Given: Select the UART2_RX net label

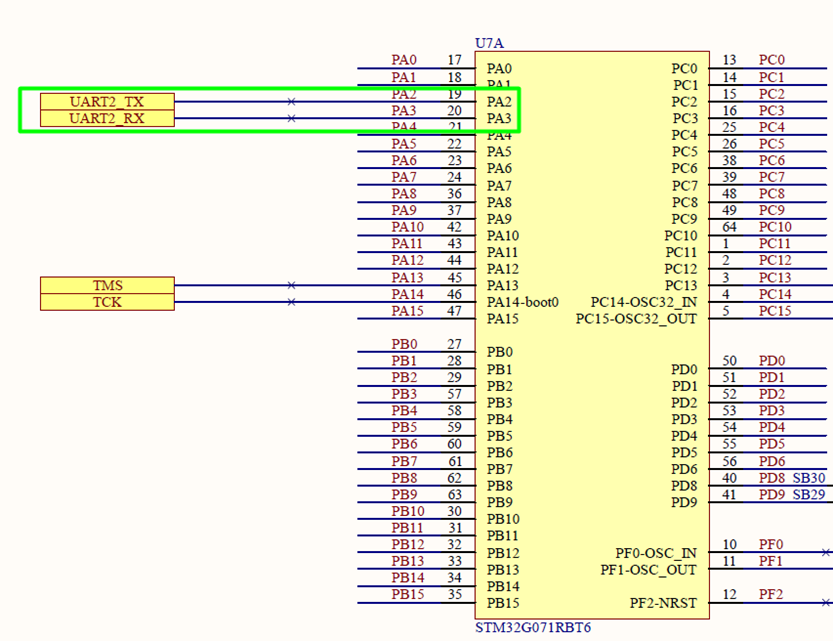Looking at the screenshot, I should [x=105, y=118].
